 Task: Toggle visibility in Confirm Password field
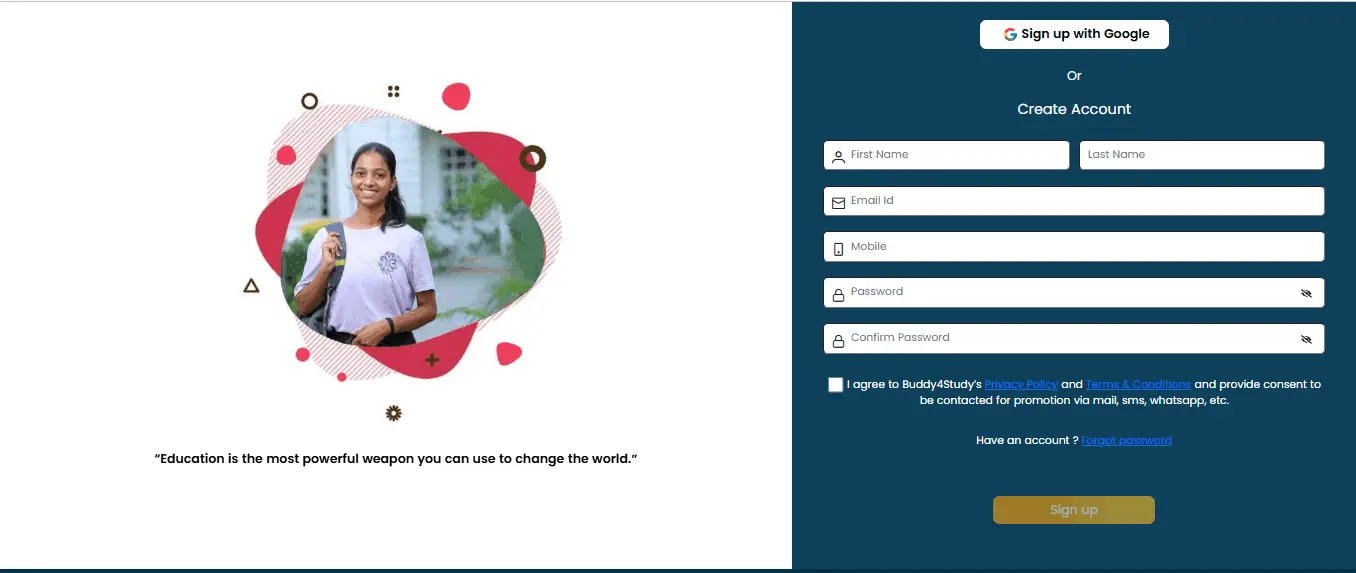(1306, 340)
